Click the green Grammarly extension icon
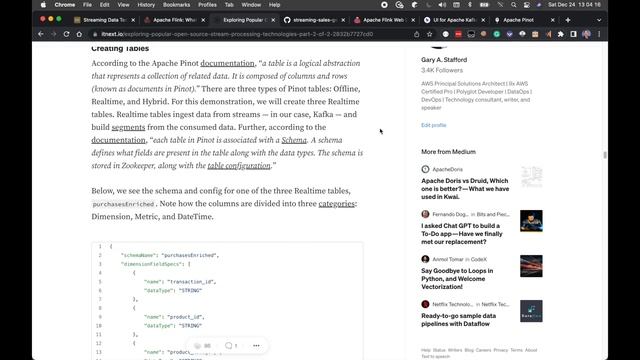The height and width of the screenshot is (360, 640). pos(497,34)
